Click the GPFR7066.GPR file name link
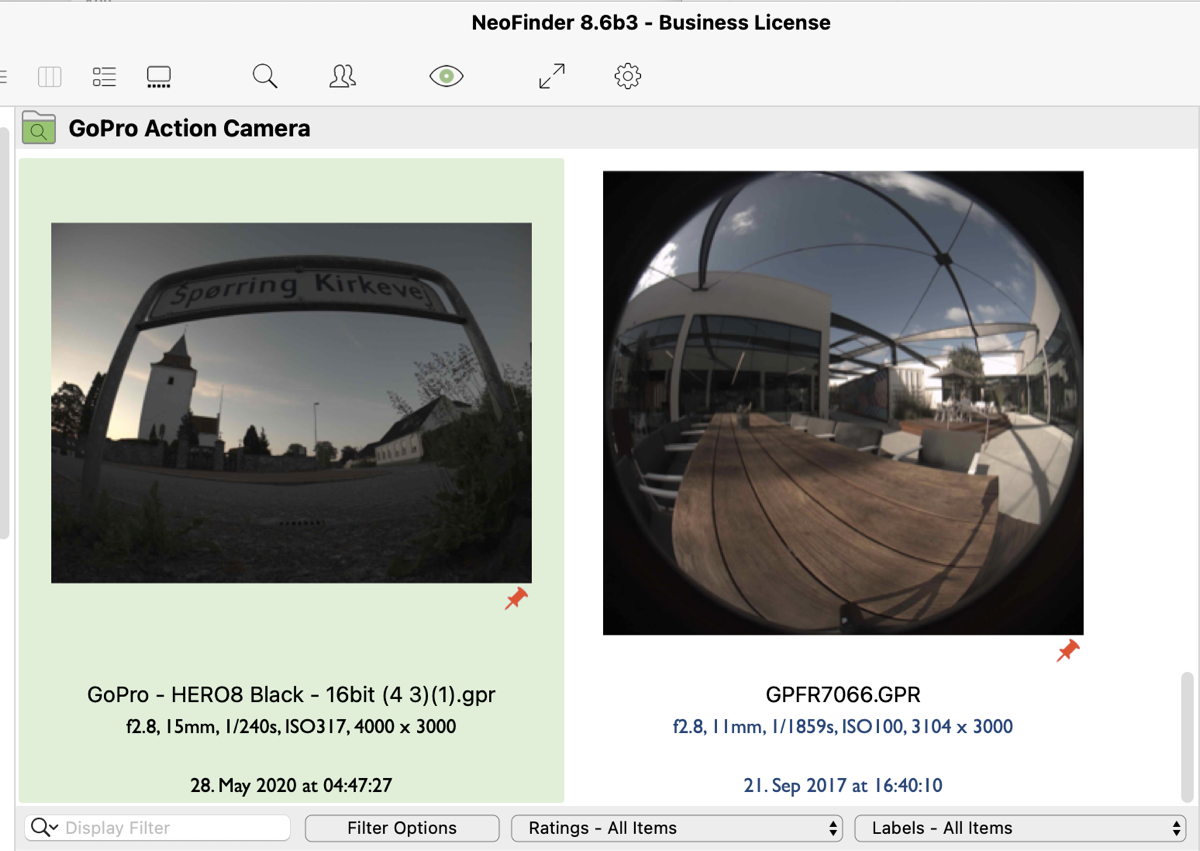 coord(843,693)
